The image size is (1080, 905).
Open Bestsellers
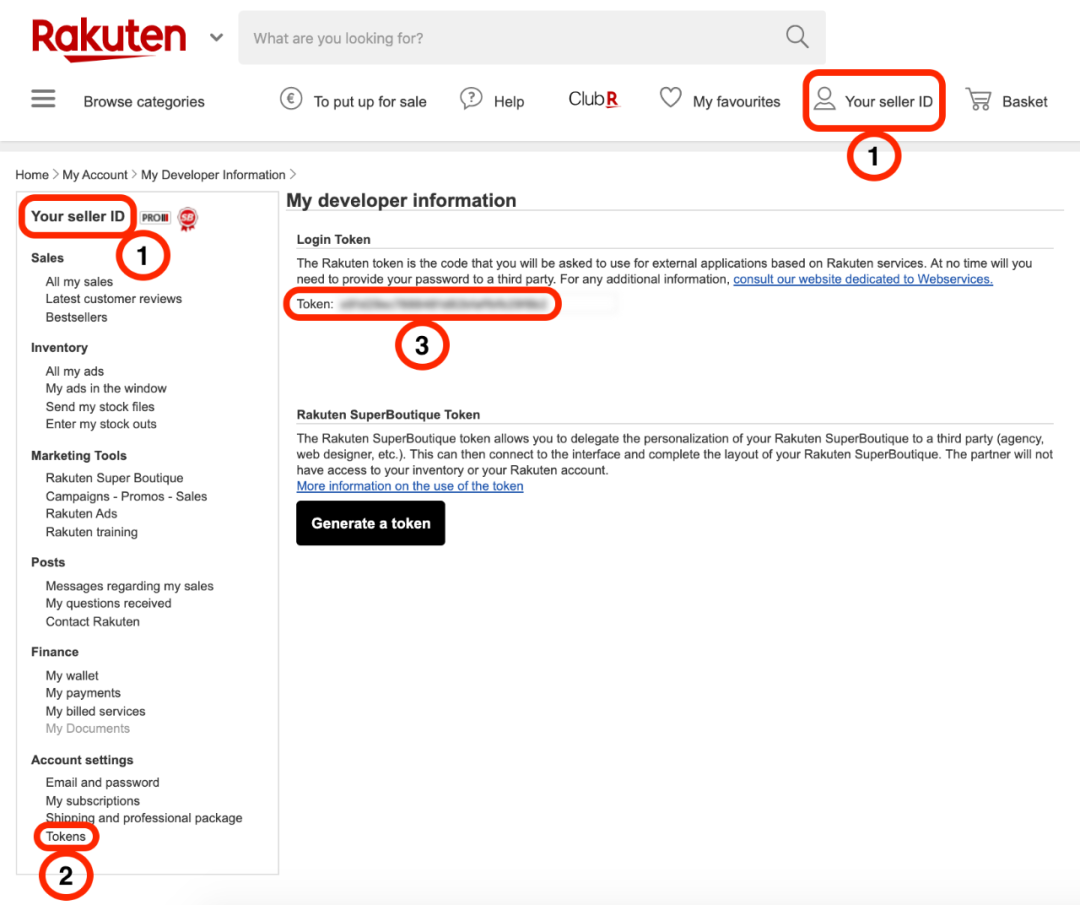[x=76, y=318]
